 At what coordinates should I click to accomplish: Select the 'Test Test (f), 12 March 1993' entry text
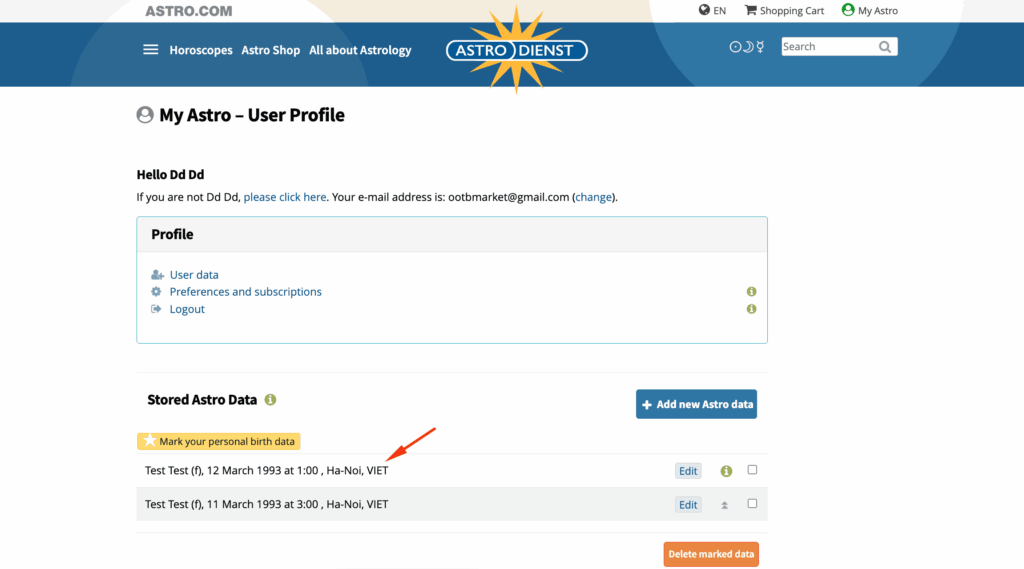(x=266, y=470)
